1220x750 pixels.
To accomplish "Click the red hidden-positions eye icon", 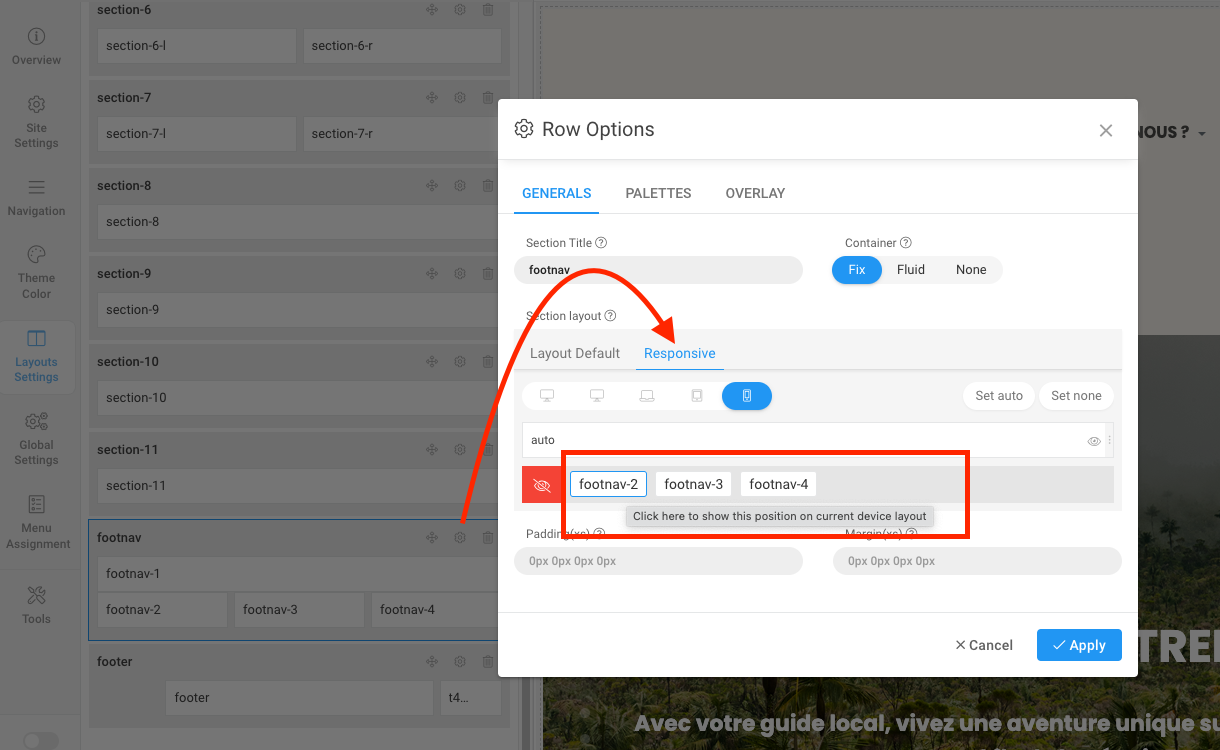I will pos(542,485).
